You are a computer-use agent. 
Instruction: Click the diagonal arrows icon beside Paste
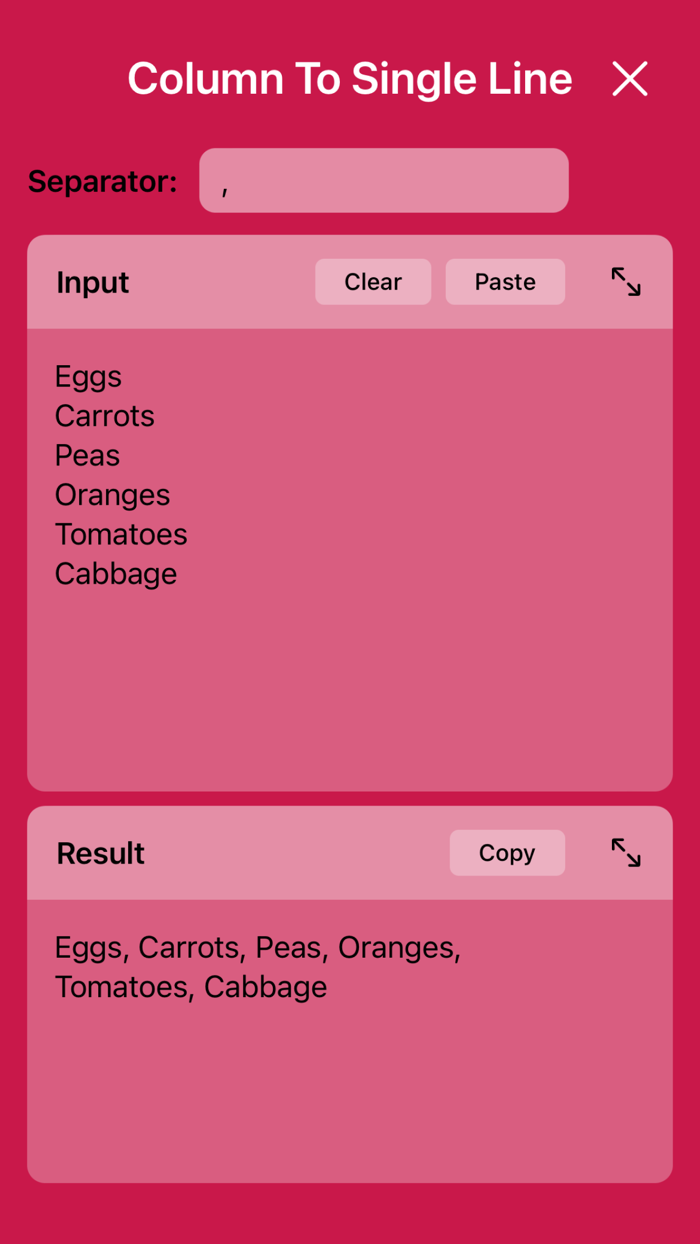coord(624,282)
